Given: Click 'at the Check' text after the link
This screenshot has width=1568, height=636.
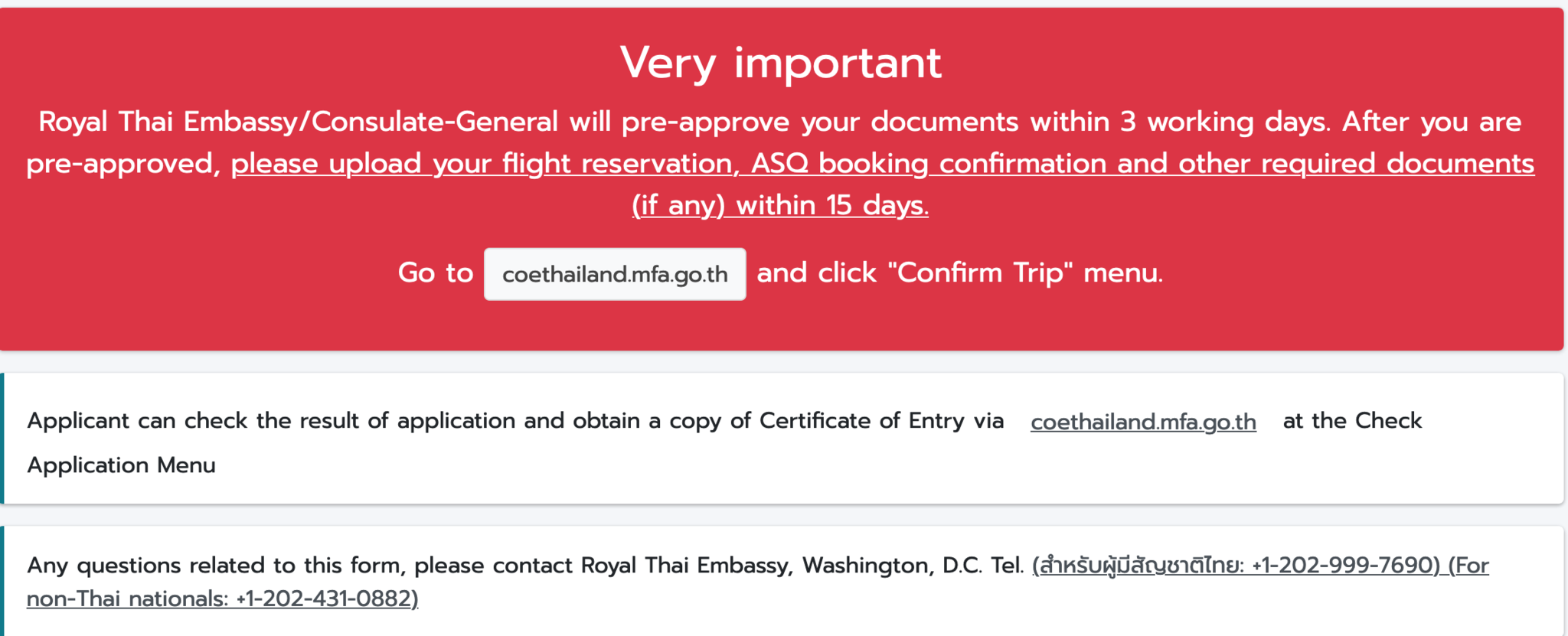Looking at the screenshot, I should tap(1352, 421).
